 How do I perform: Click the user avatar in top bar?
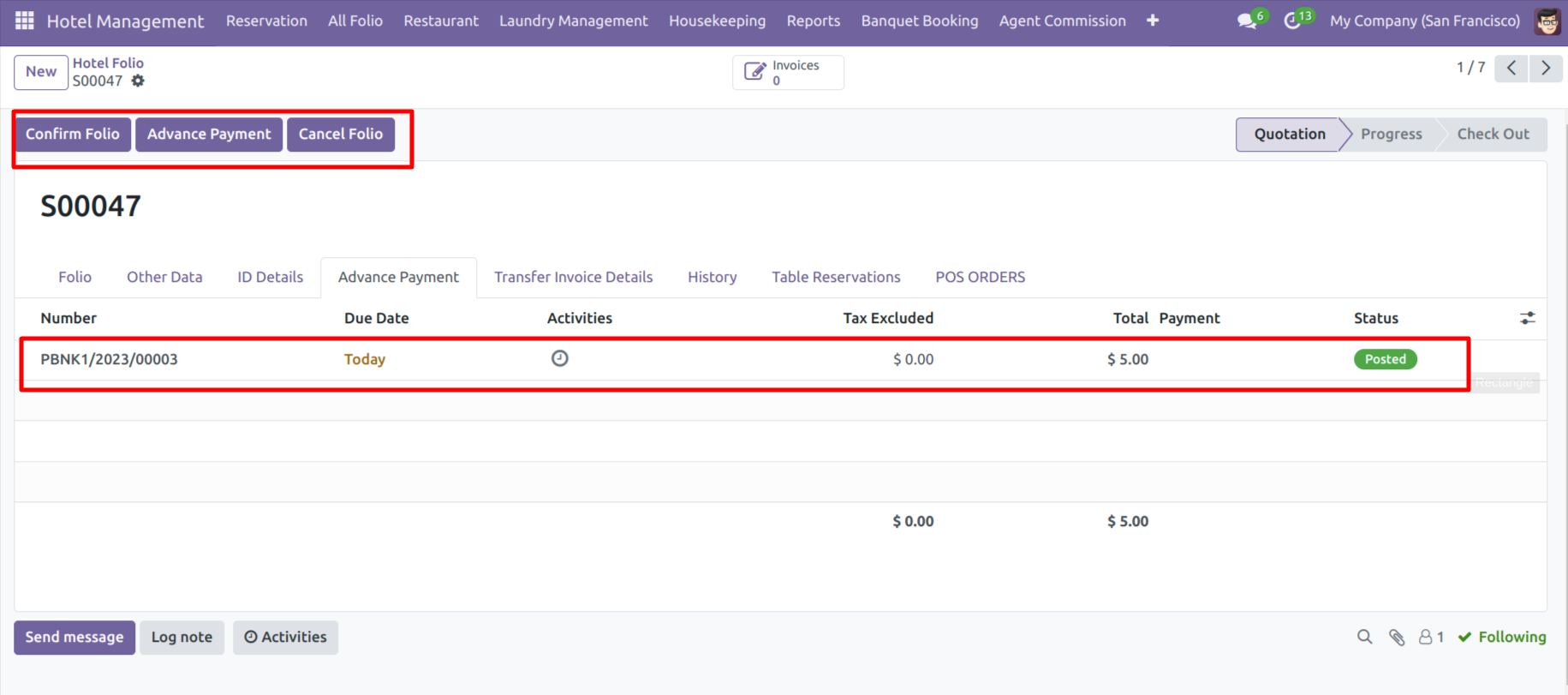click(1547, 21)
